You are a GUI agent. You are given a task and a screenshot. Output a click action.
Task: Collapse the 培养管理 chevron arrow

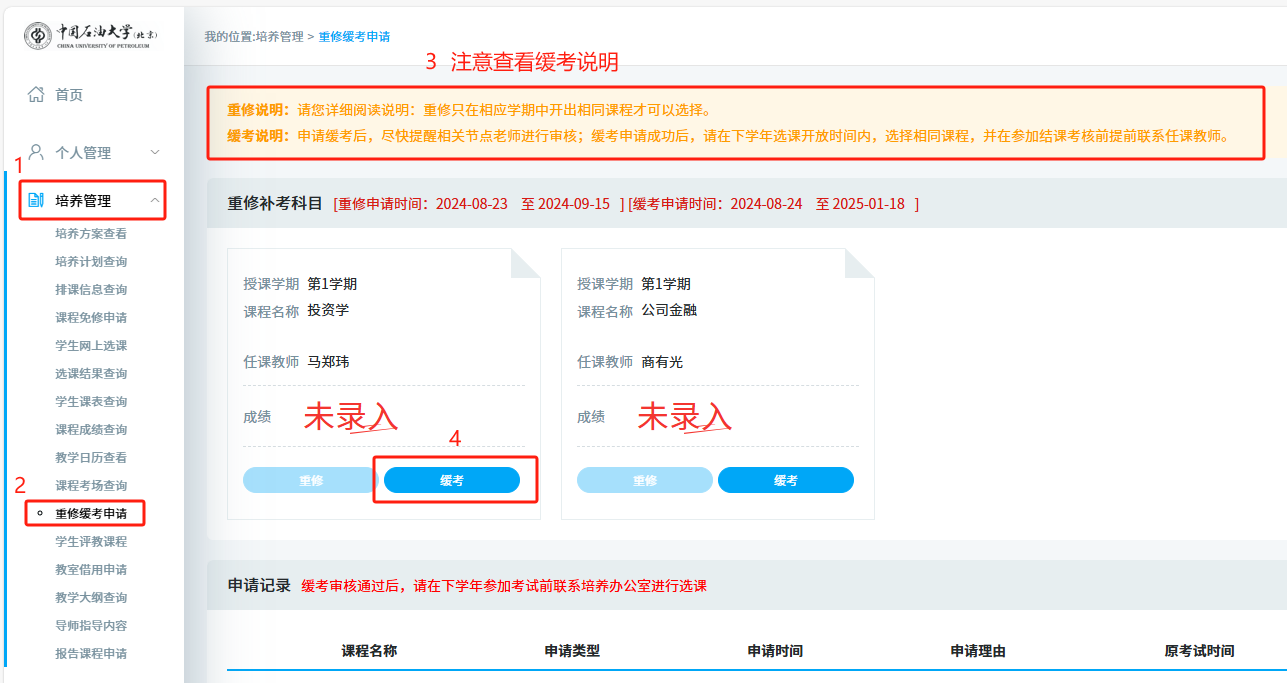pos(155,200)
